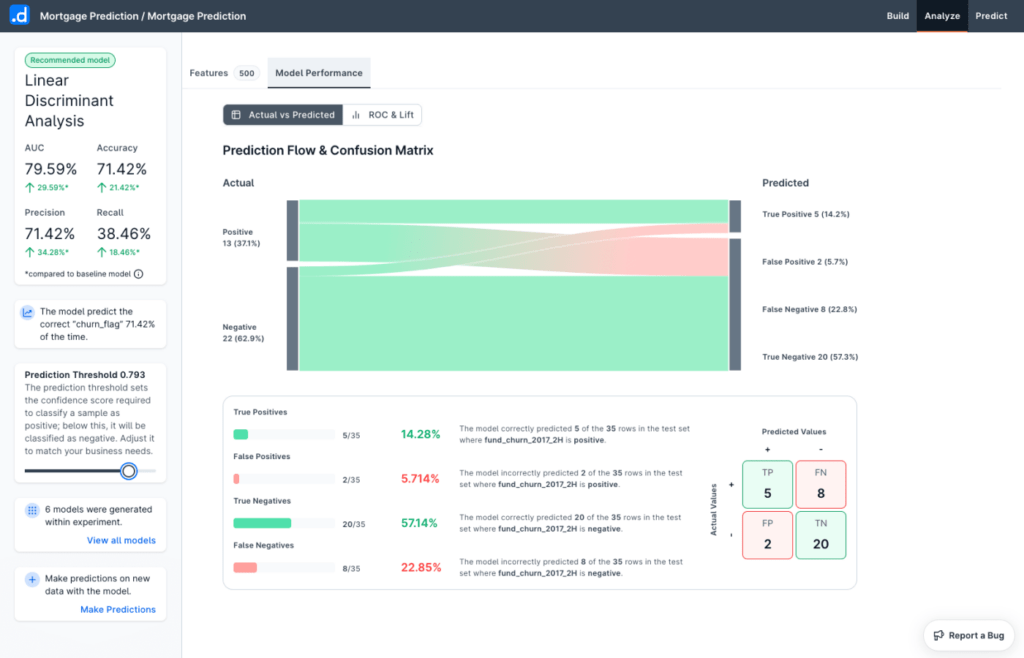Click the table icon inside Actual vs Predicted

pos(235,114)
